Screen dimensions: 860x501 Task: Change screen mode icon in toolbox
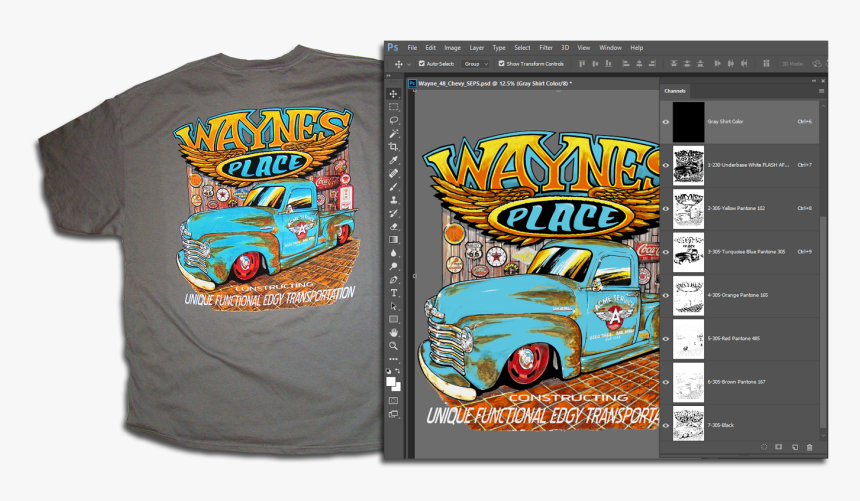tap(393, 414)
